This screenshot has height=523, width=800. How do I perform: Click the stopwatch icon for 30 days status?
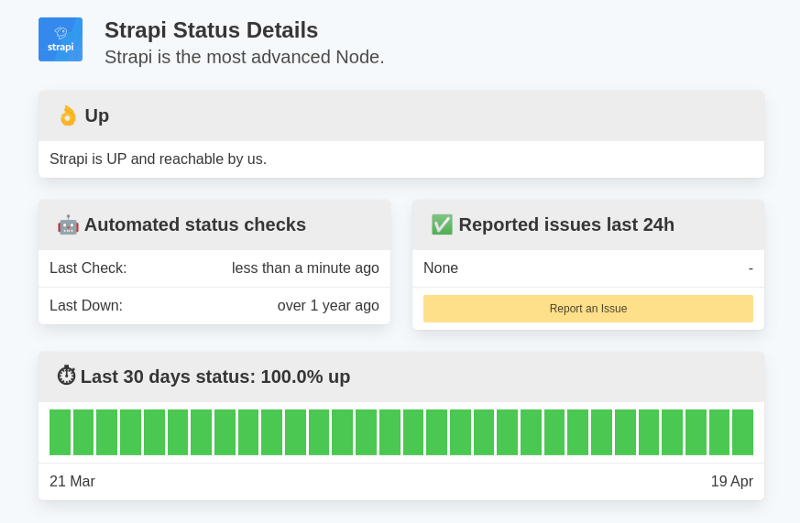(x=66, y=376)
